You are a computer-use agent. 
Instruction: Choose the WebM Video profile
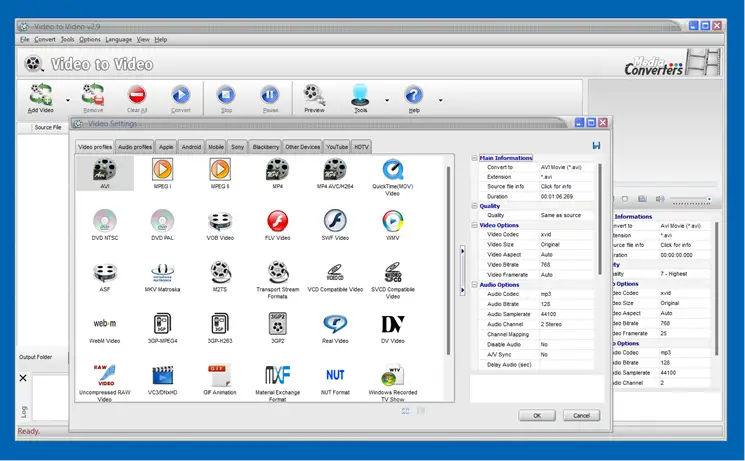click(105, 324)
